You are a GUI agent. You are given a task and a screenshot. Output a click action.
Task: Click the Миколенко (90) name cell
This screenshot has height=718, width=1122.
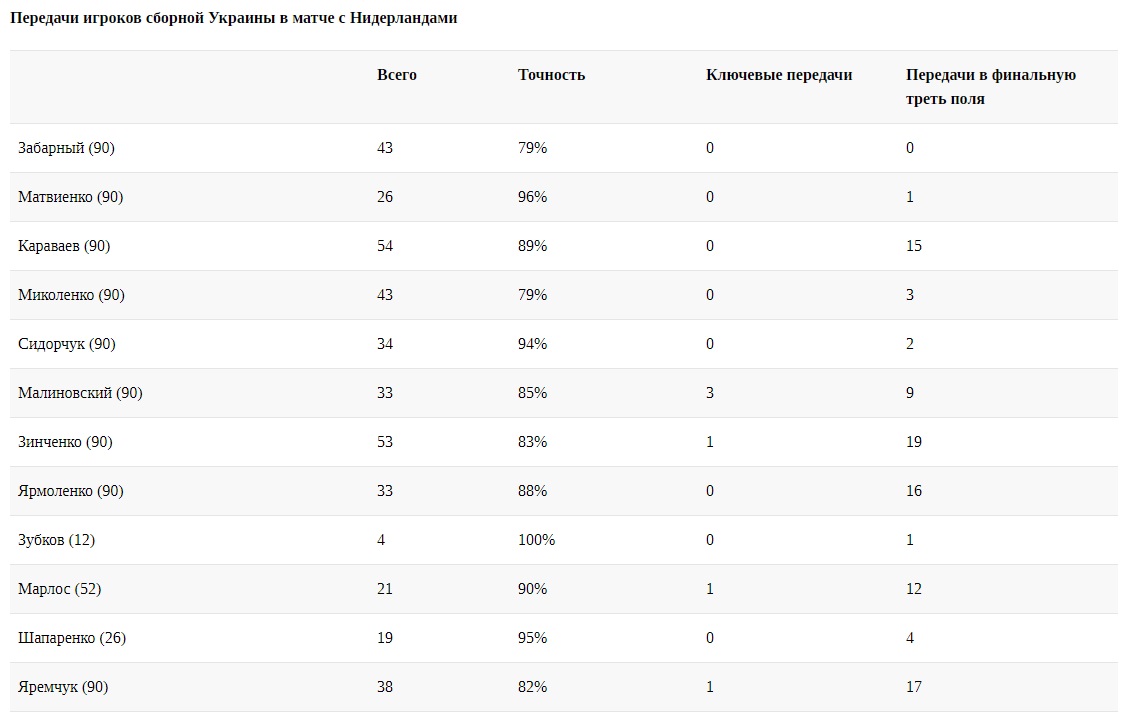[x=71, y=295]
